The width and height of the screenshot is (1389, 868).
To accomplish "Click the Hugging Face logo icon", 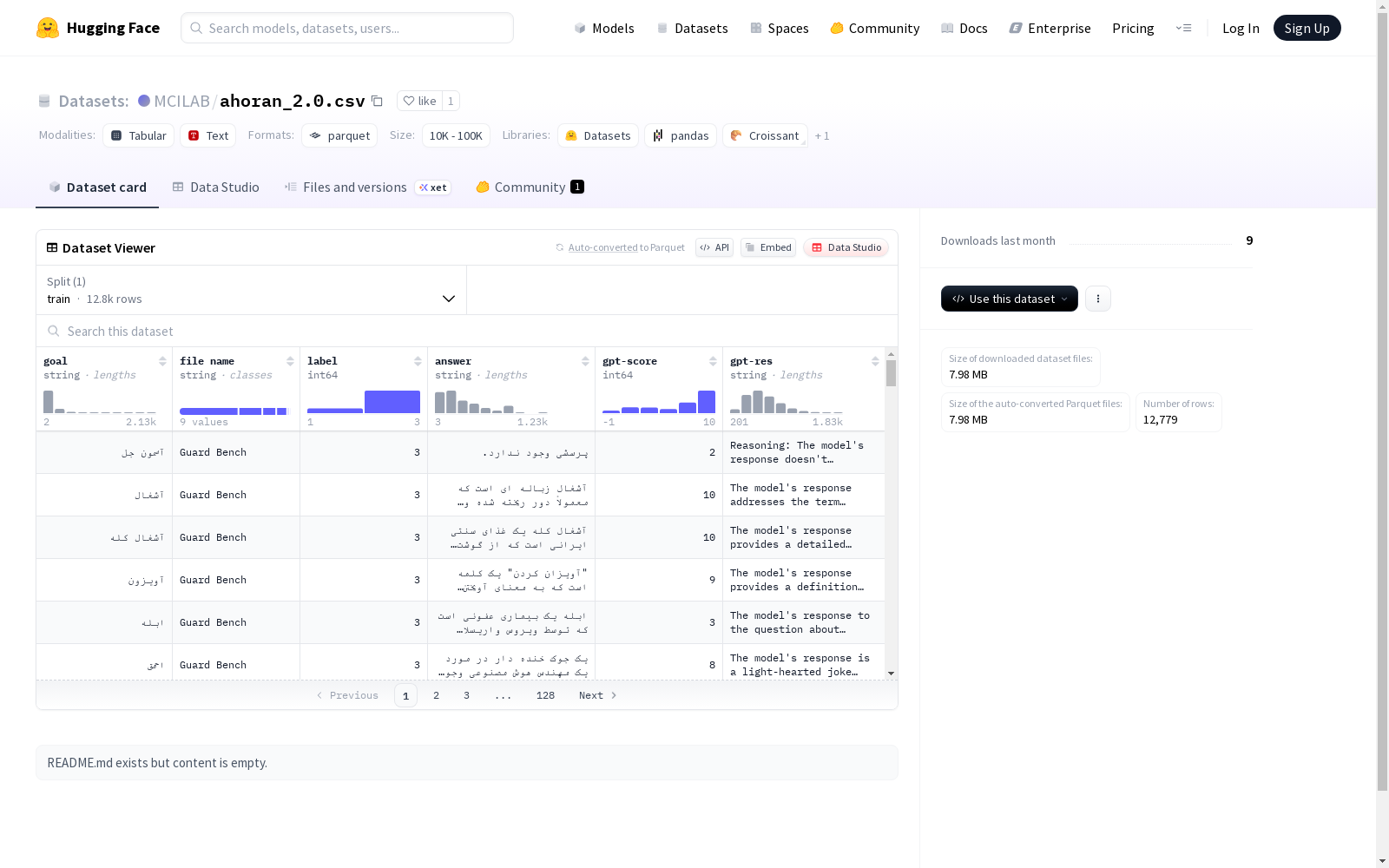I will [48, 28].
